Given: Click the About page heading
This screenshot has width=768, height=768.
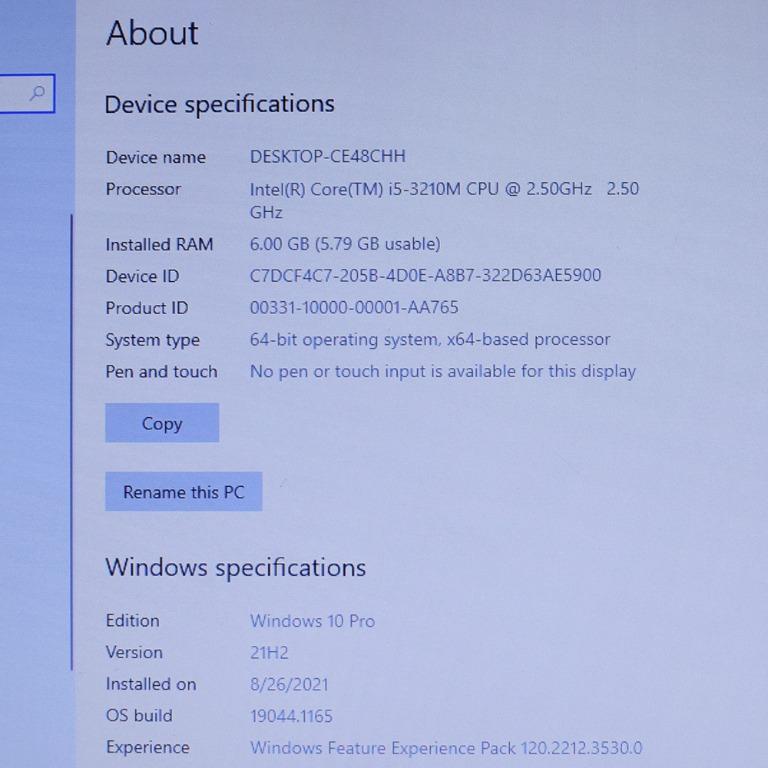Looking at the screenshot, I should click(152, 33).
